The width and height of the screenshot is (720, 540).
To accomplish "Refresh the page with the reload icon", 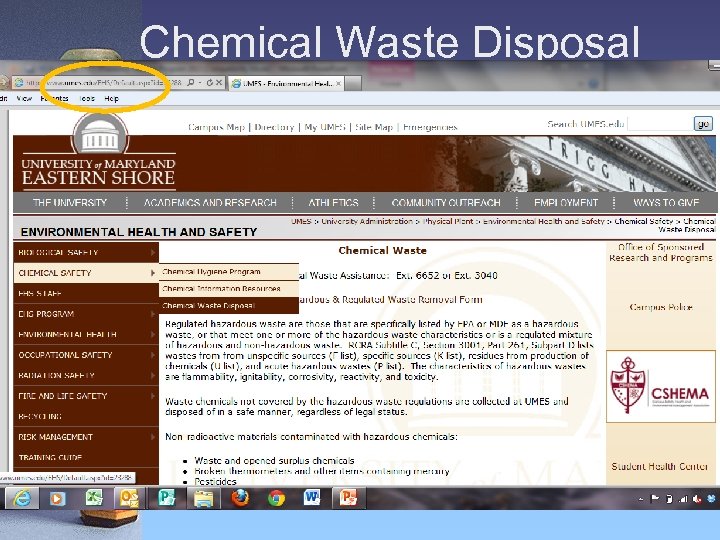I will point(209,83).
